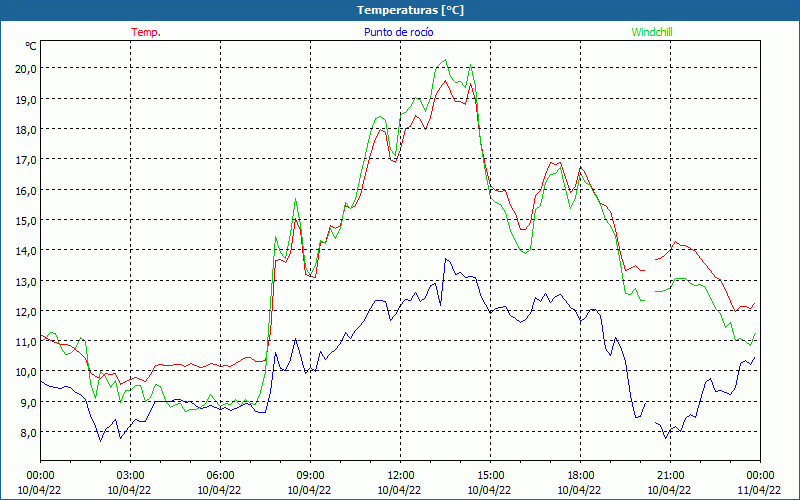Click the 15:00 time axis label
Viewport: 800px width, 500px height.
(490, 476)
